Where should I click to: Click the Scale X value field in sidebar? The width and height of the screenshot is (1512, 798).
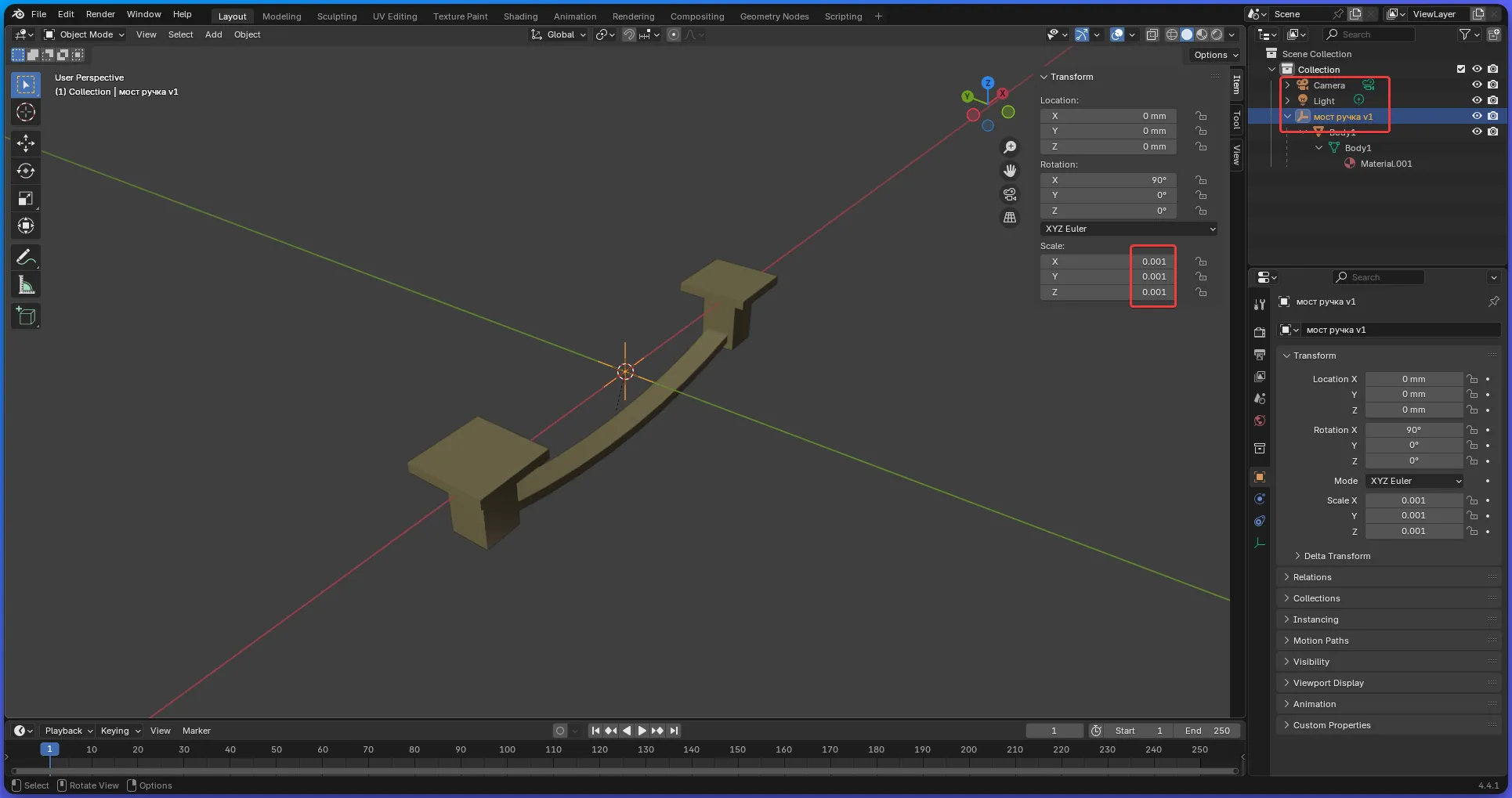point(1109,262)
